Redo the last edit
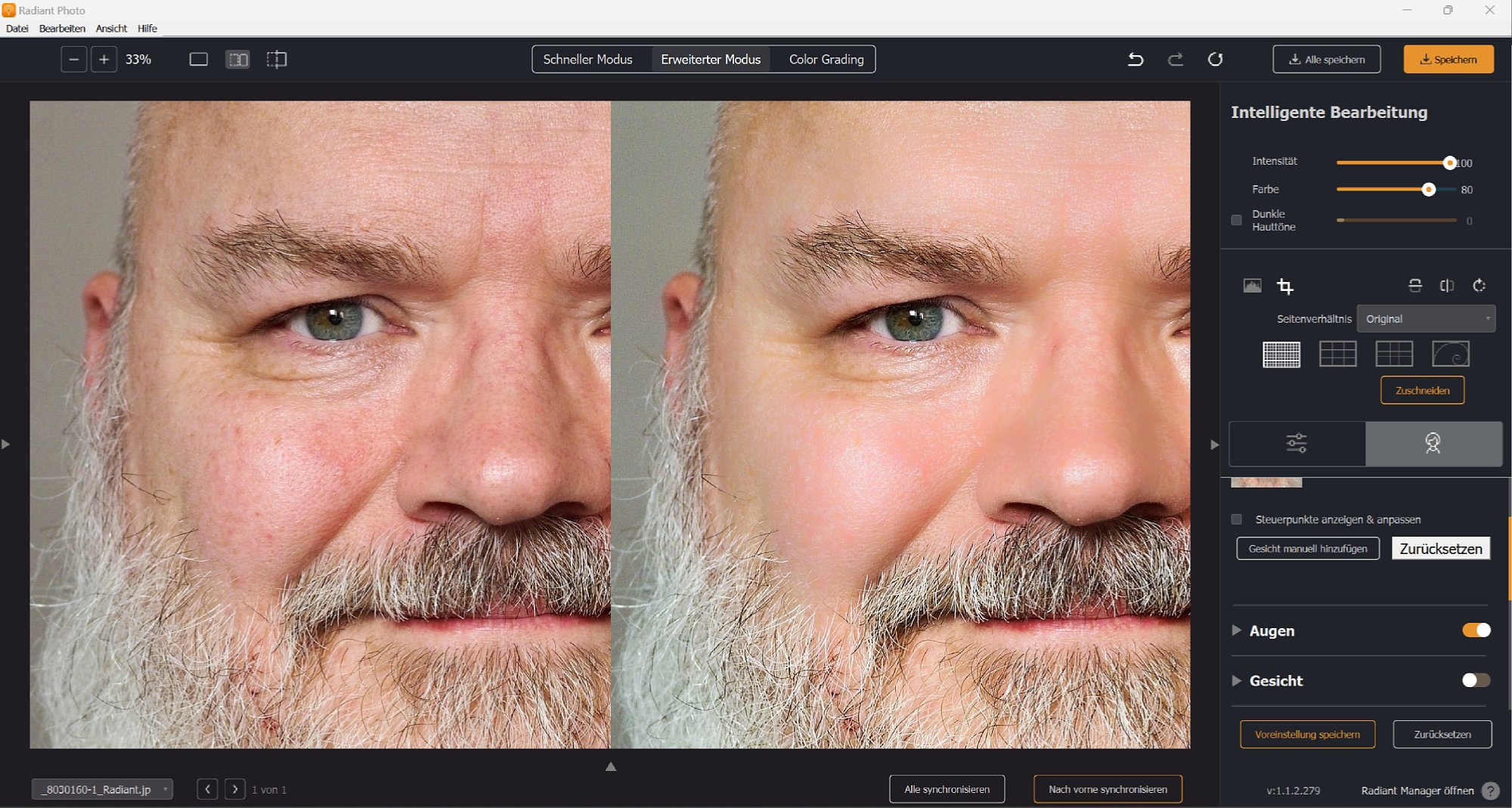 1176,59
